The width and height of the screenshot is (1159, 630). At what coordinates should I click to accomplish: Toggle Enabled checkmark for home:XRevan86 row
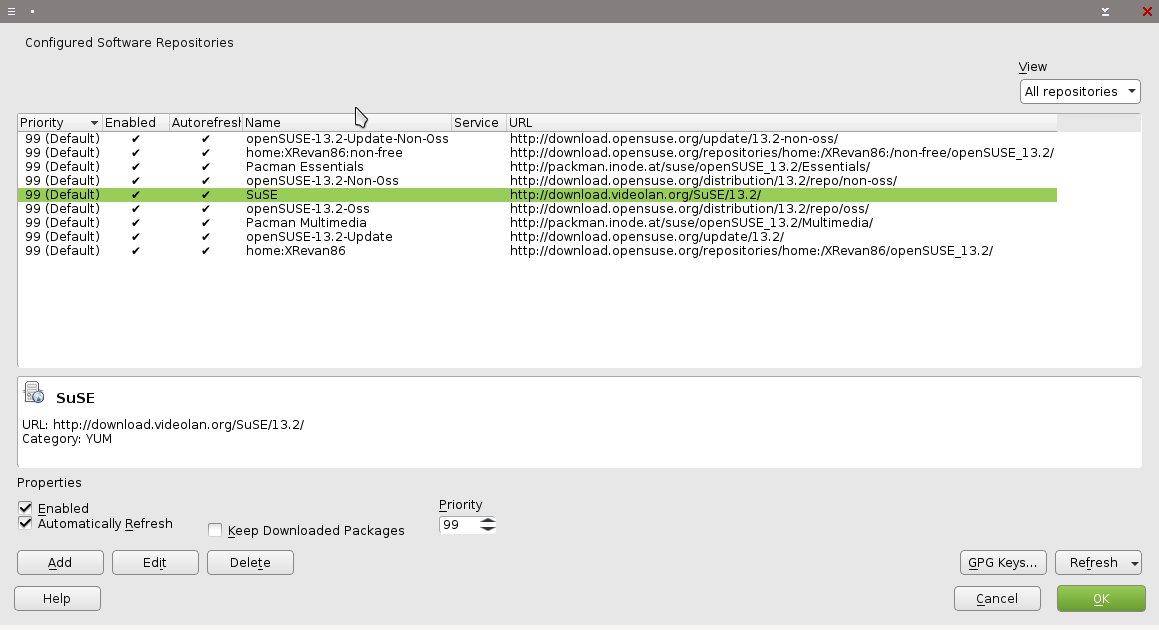point(135,251)
